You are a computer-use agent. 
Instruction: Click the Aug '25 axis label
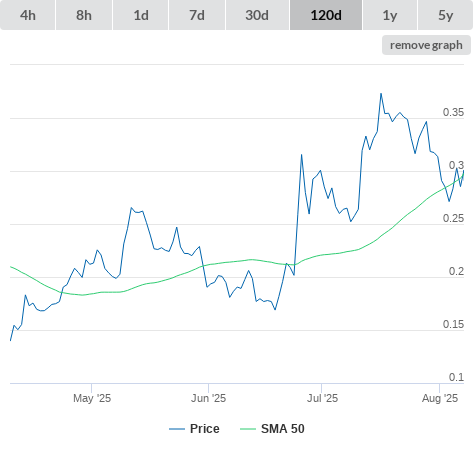[440, 398]
